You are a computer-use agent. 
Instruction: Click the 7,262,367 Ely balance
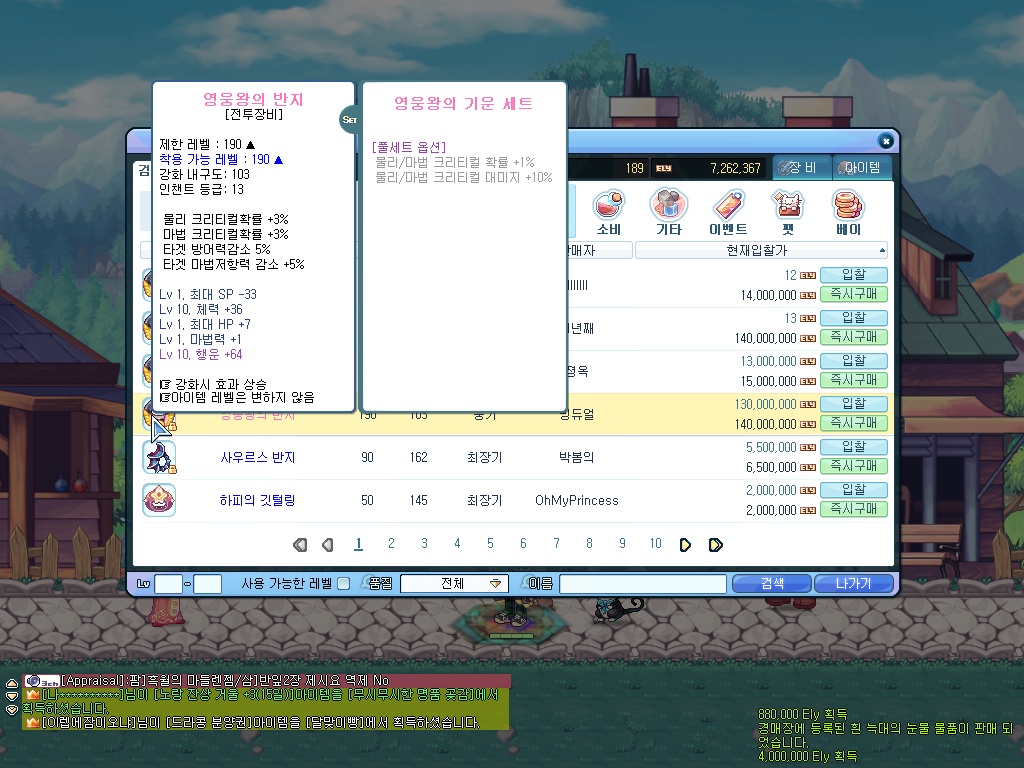coord(735,168)
